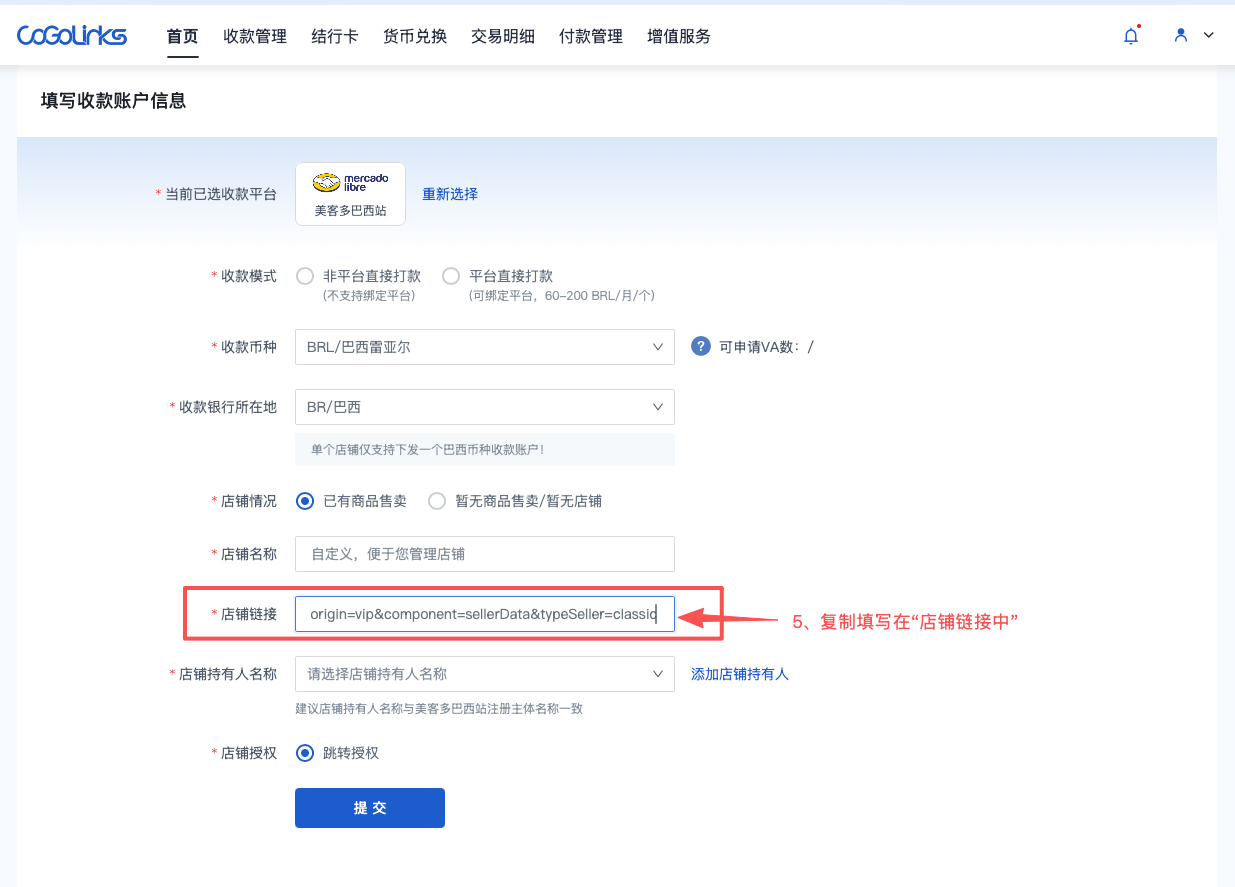Open 交易明细 menu
1235x887 pixels.
tap(503, 36)
